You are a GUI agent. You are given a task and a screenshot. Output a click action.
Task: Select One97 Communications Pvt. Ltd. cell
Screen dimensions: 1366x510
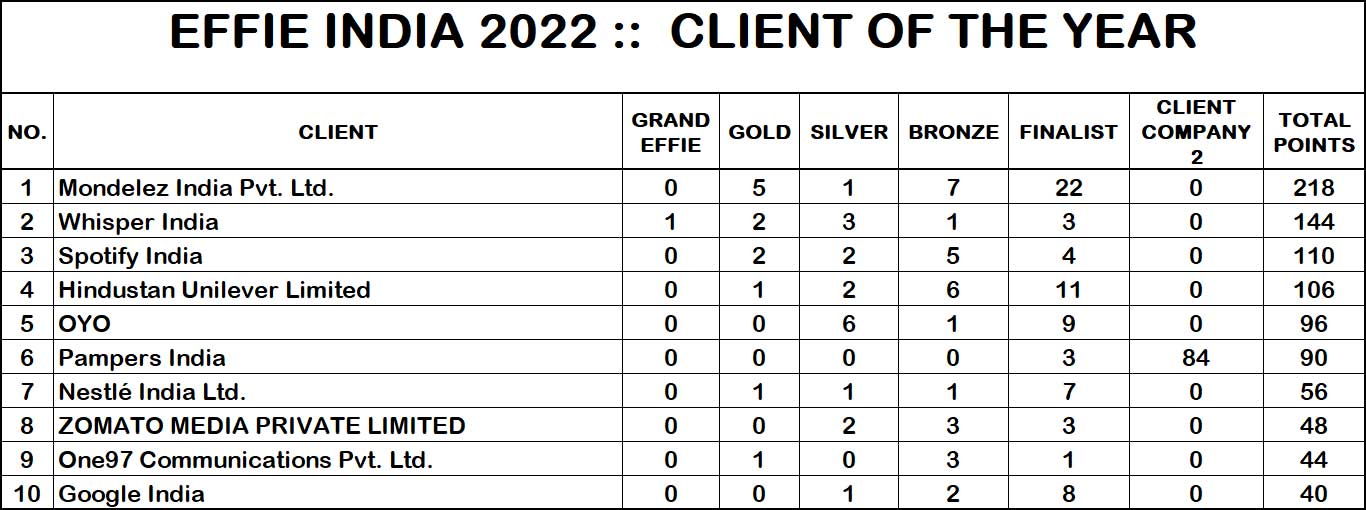[245, 460]
